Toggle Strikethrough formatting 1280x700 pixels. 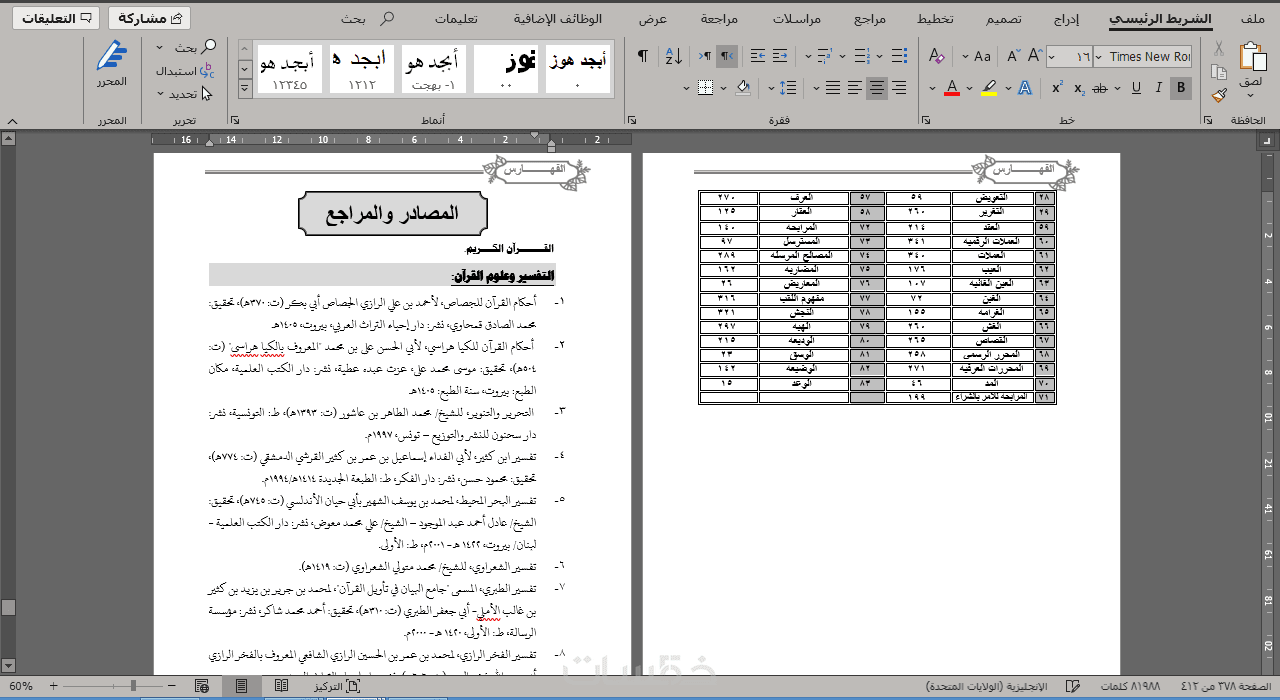1101,88
